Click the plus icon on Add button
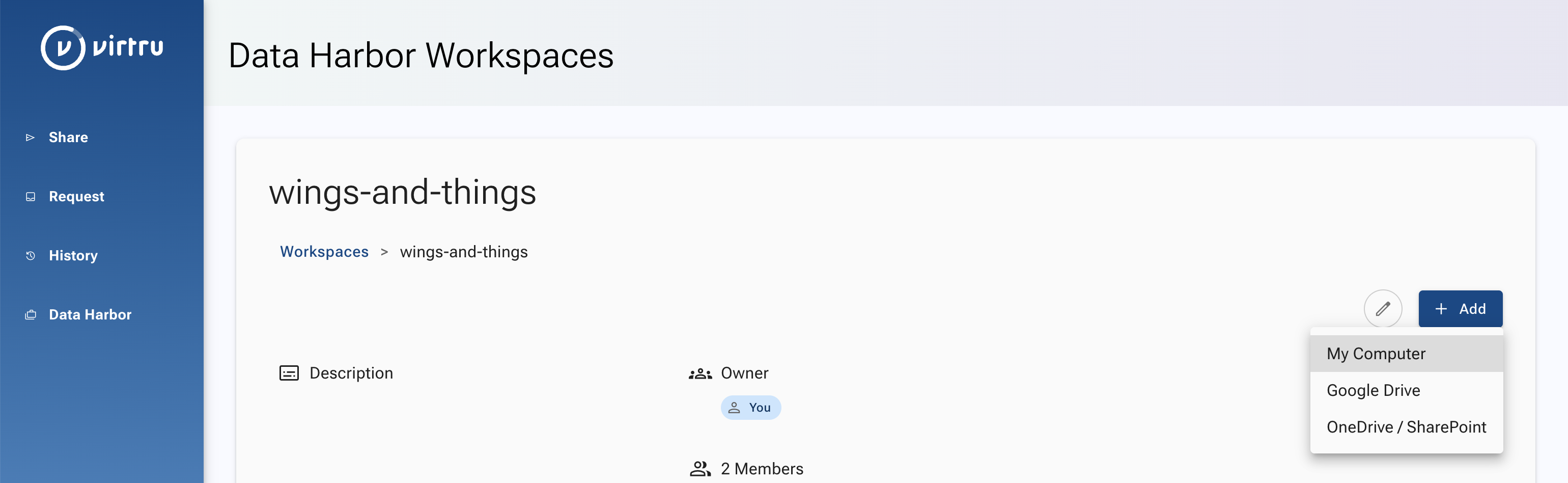The width and height of the screenshot is (1568, 483). pos(1441,309)
